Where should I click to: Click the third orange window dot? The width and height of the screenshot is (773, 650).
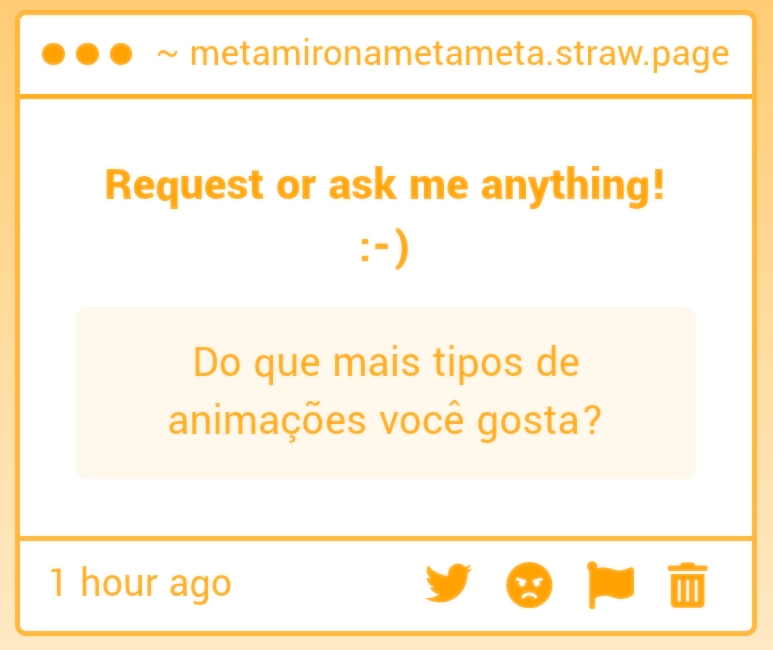tap(120, 54)
